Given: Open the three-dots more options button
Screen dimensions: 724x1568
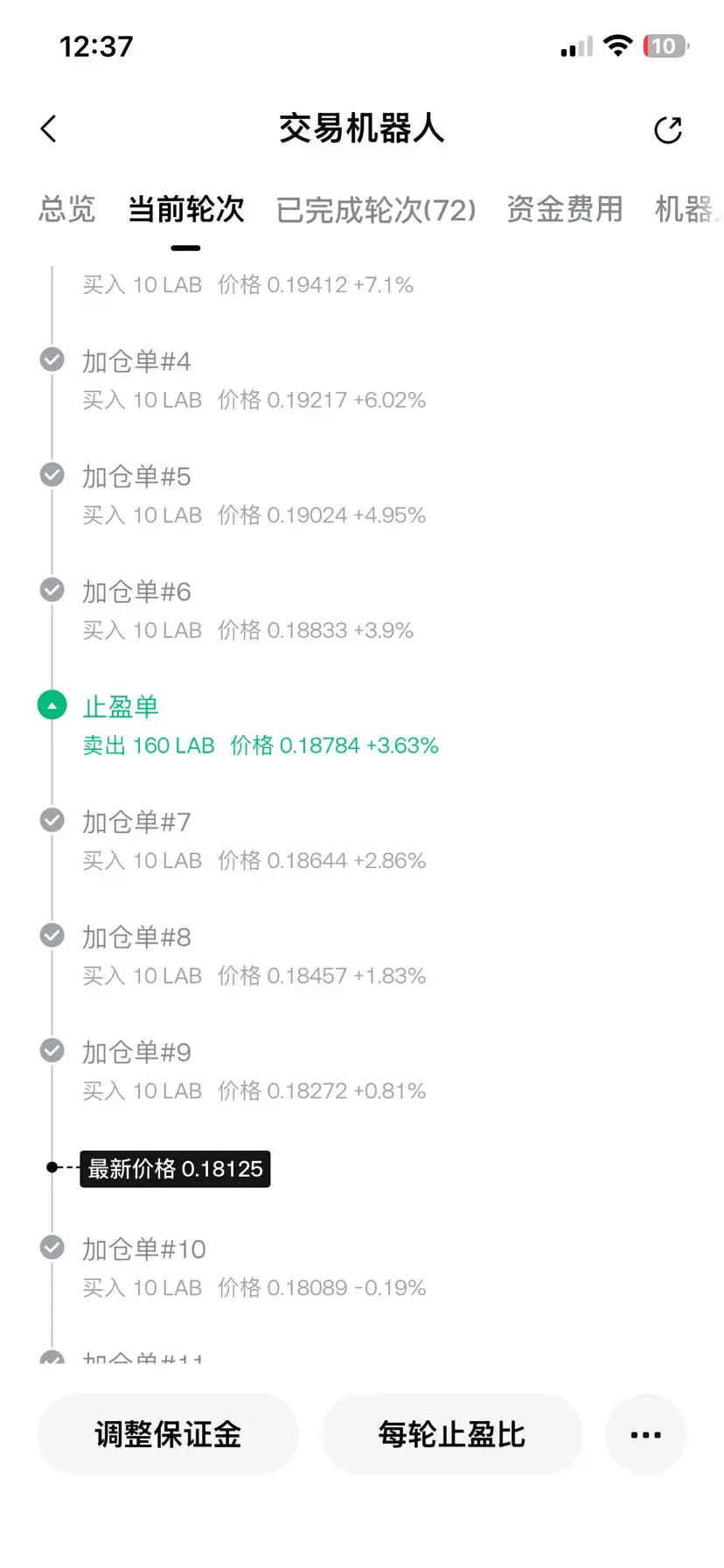Looking at the screenshot, I should tap(645, 1434).
